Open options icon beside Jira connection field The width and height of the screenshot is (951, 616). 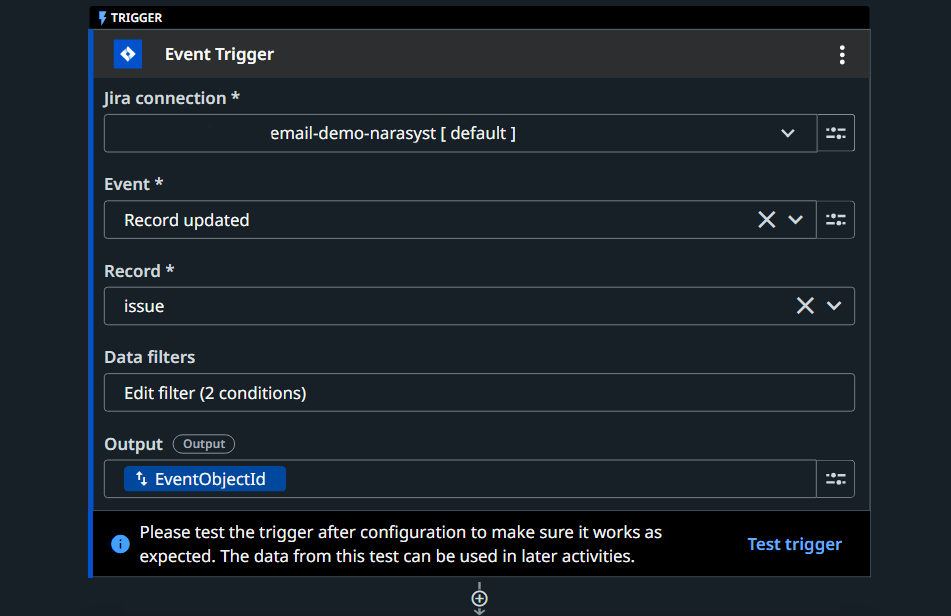point(835,133)
